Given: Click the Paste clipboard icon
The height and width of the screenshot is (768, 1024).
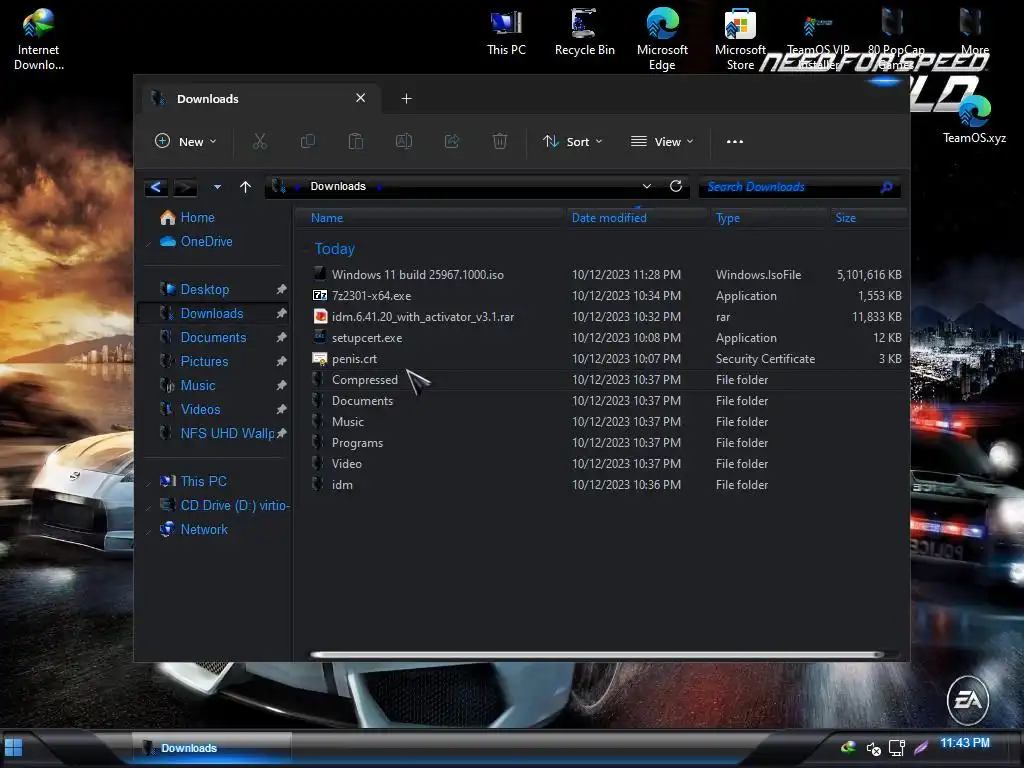Looking at the screenshot, I should click(x=356, y=141).
